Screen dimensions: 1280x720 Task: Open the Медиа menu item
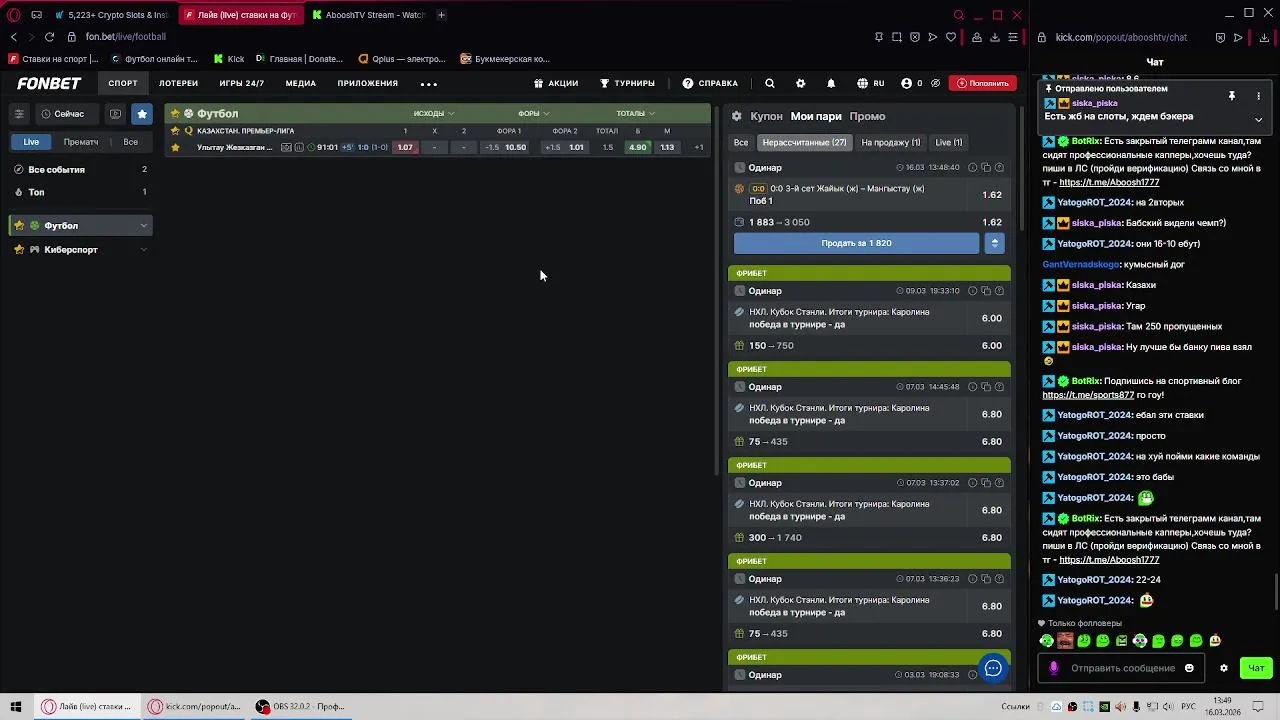pos(300,83)
